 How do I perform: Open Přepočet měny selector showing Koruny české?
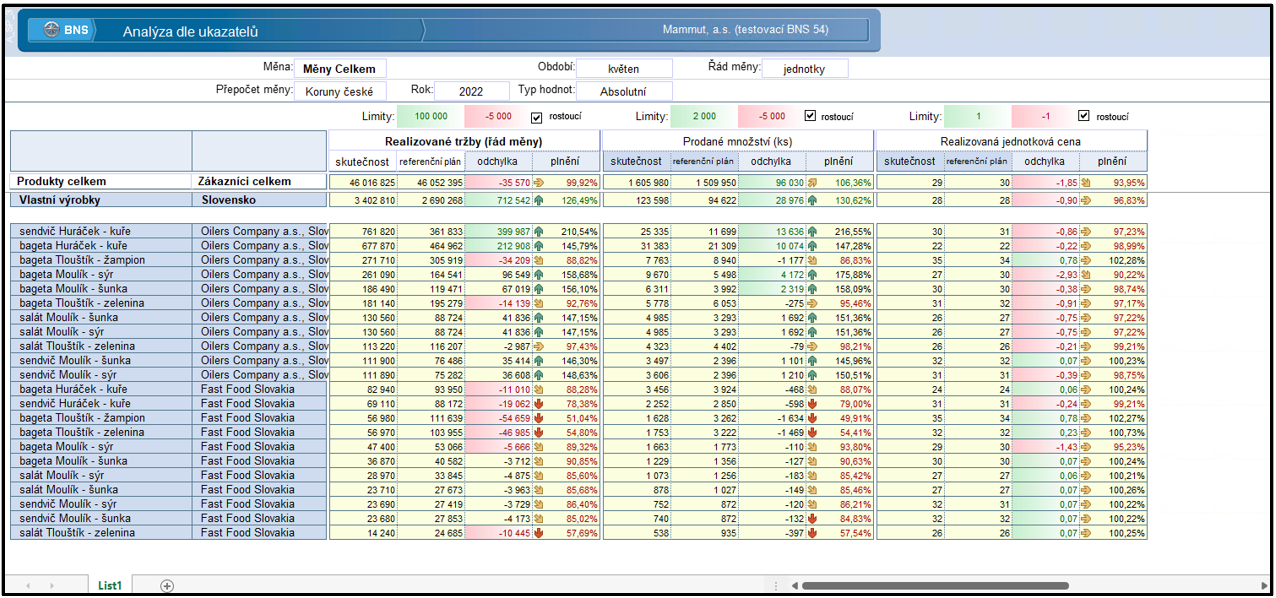339,91
